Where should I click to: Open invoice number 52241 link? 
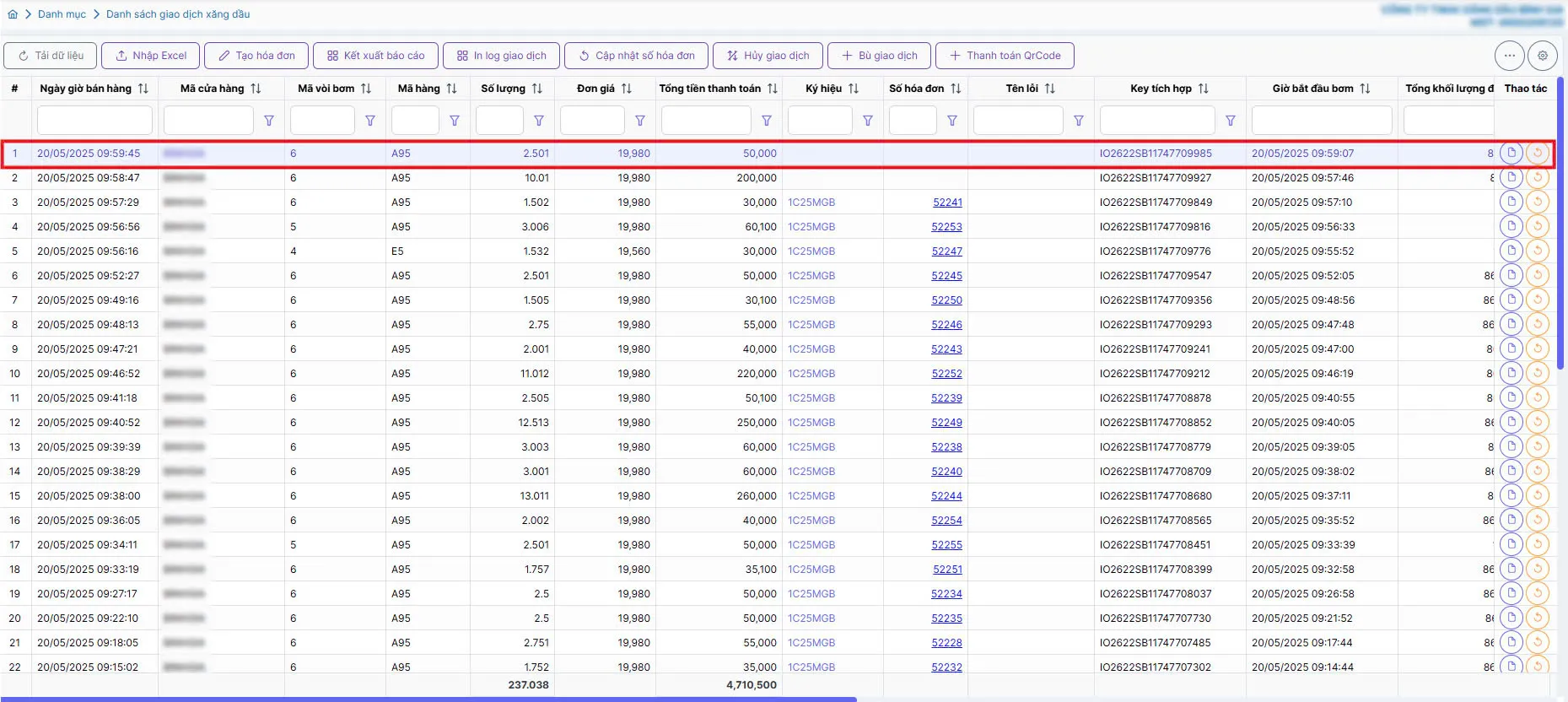coord(947,202)
